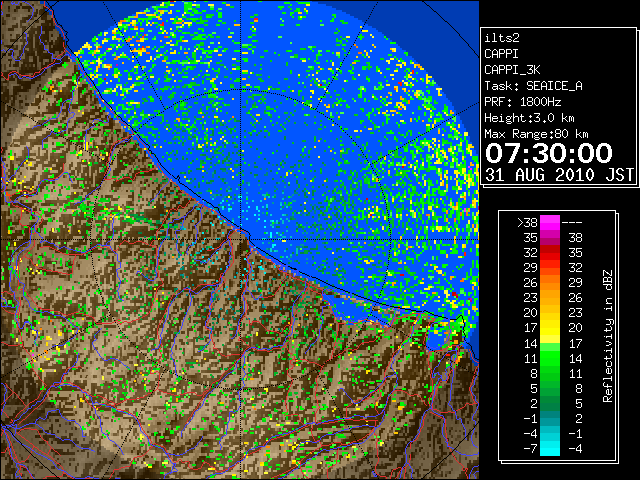Select the 'PRF: 1800Hz' text
This screenshot has width=640, height=480.
[x=522, y=102]
